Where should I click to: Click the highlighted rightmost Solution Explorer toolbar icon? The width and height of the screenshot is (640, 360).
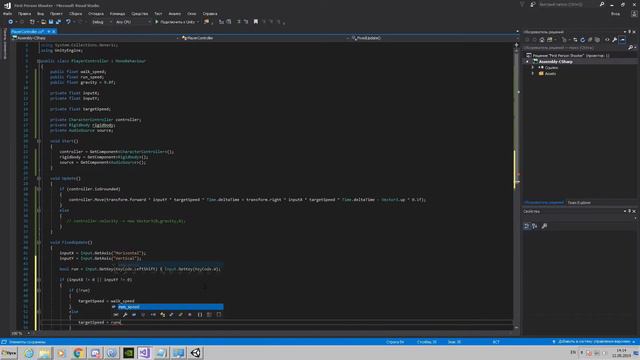tap(622, 40)
